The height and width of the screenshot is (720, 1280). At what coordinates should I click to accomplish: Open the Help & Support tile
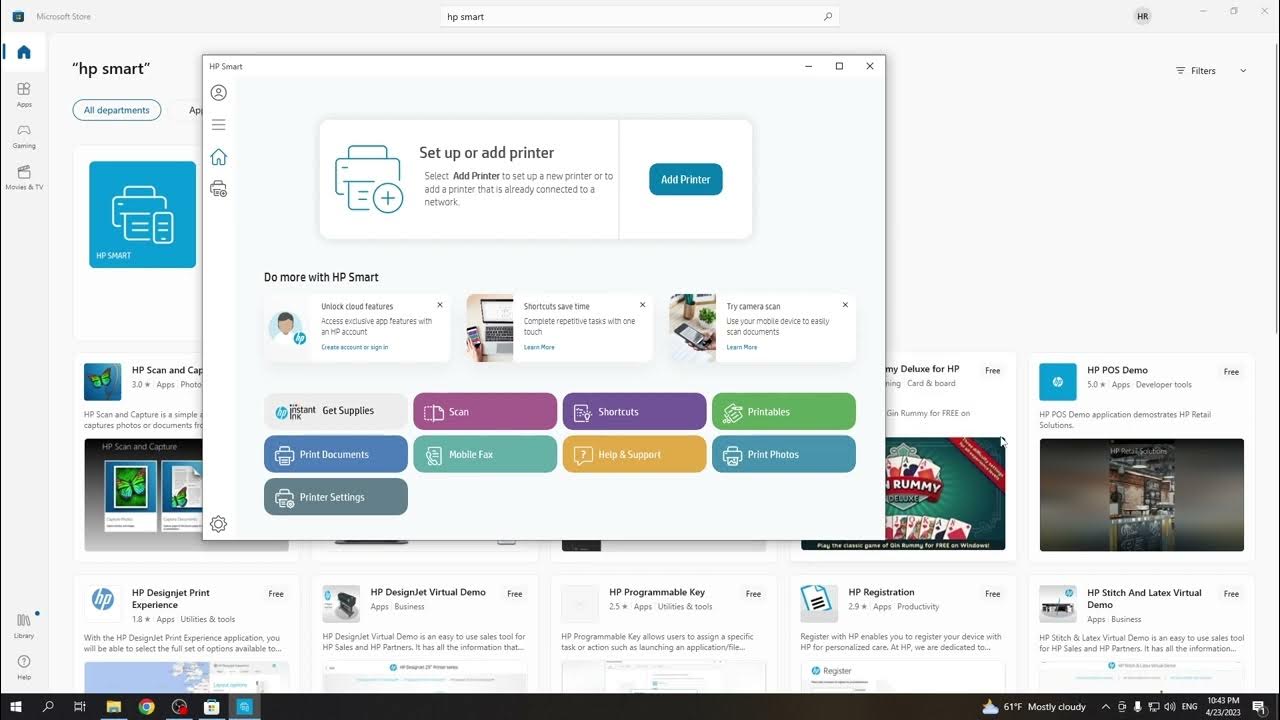(x=635, y=454)
